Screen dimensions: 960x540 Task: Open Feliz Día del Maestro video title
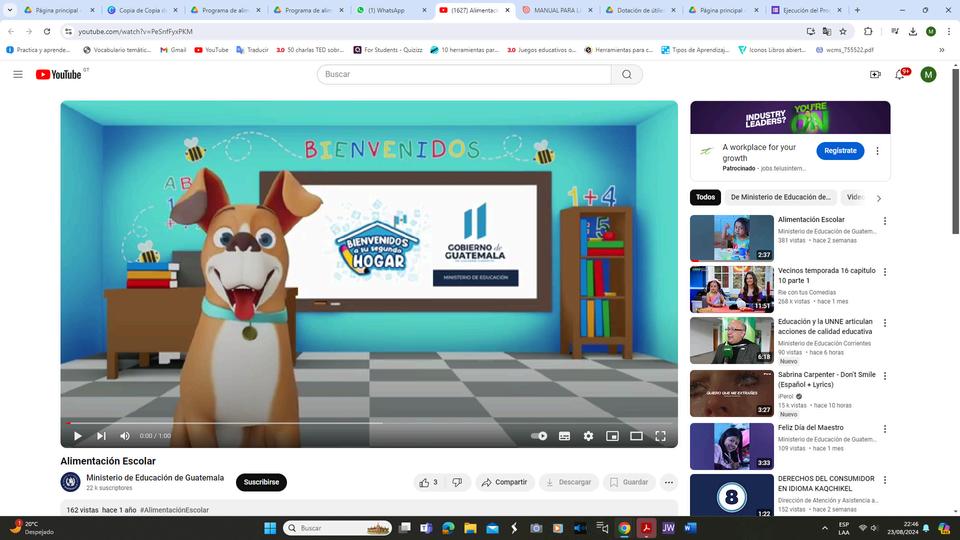[x=811, y=427]
